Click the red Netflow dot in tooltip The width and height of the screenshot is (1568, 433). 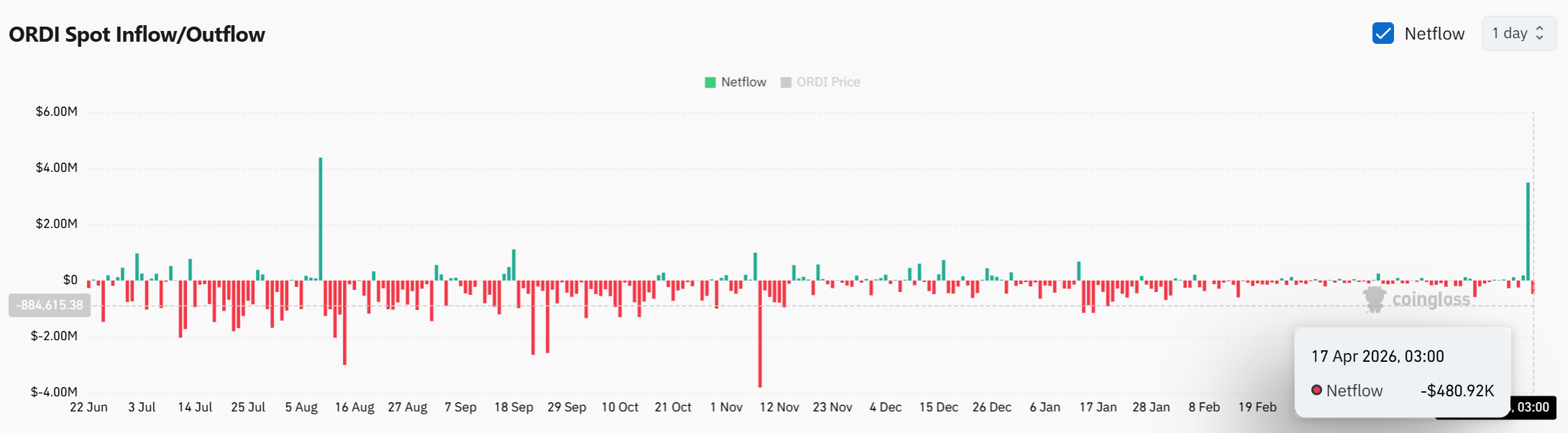[x=1316, y=391]
